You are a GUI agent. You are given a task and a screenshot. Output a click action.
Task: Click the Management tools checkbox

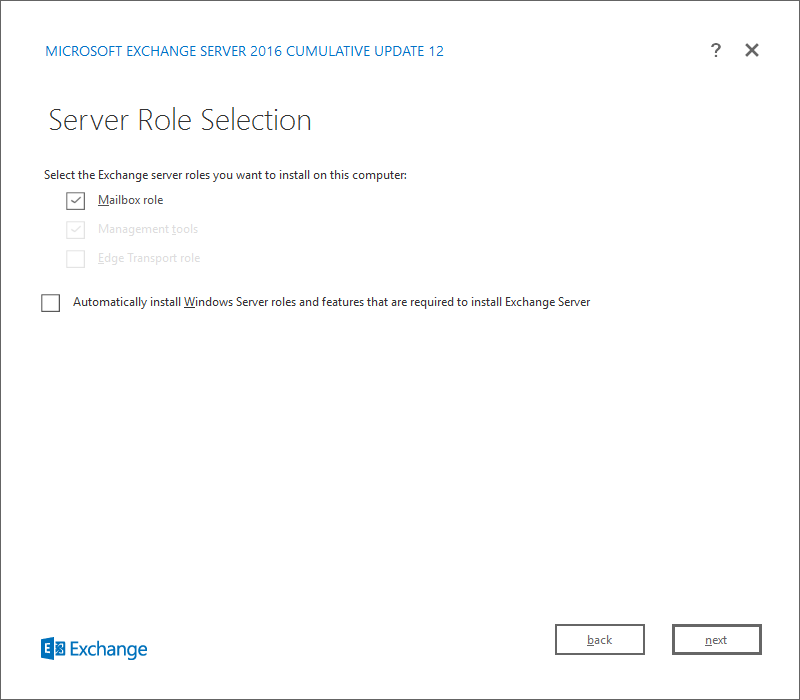[x=76, y=230]
